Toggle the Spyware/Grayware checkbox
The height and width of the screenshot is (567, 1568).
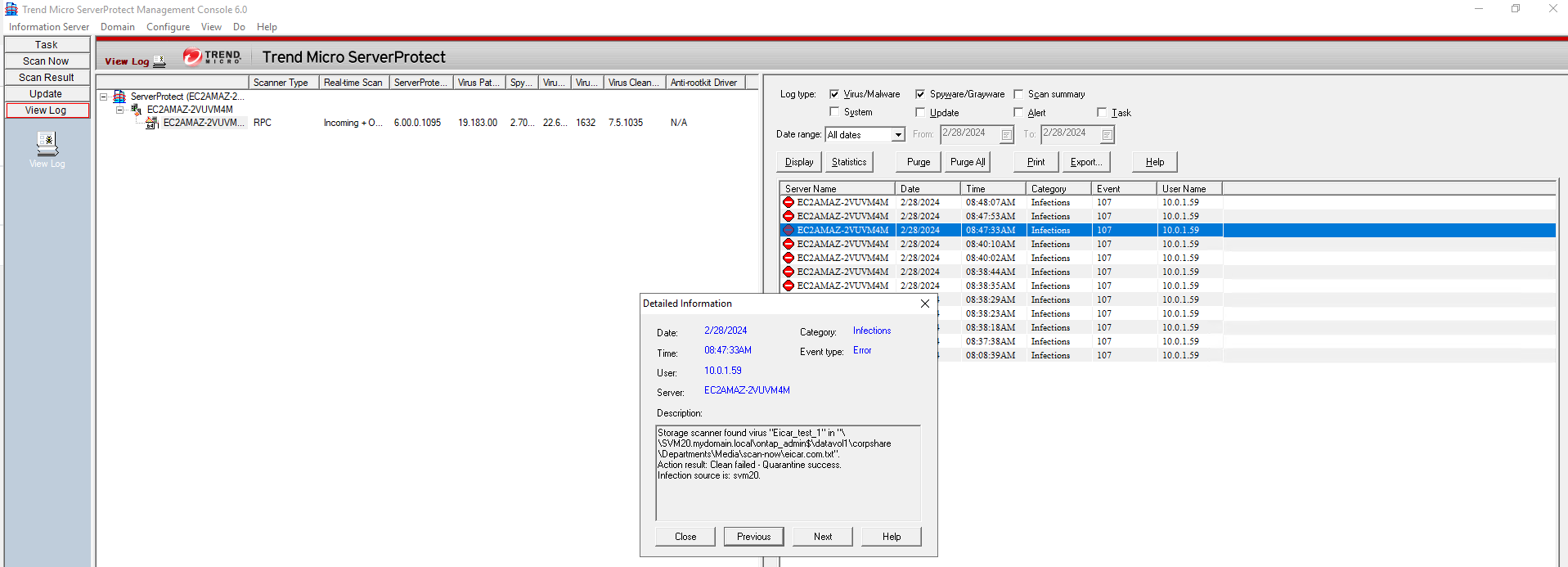click(x=920, y=94)
